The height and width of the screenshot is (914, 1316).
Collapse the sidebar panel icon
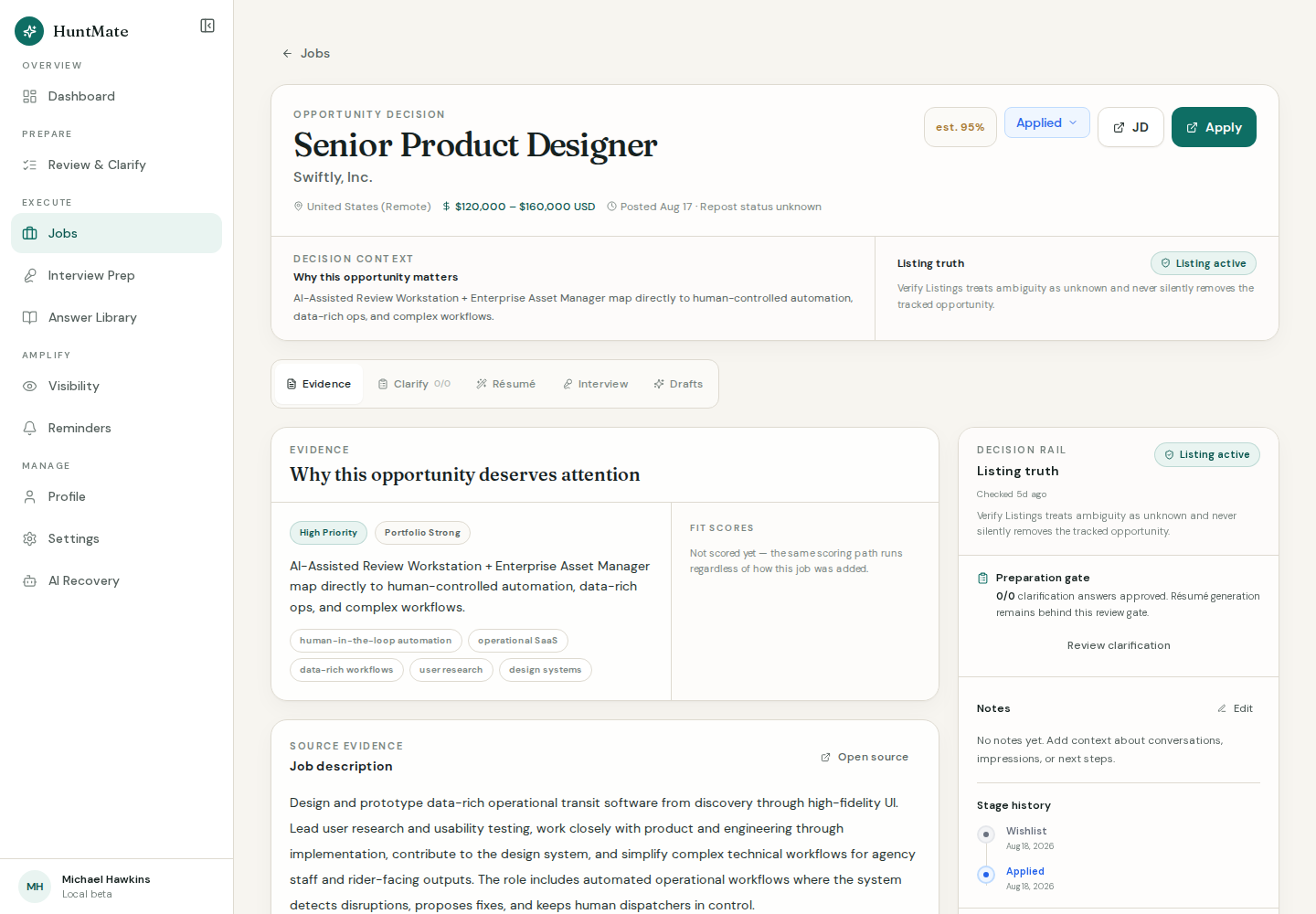click(207, 26)
